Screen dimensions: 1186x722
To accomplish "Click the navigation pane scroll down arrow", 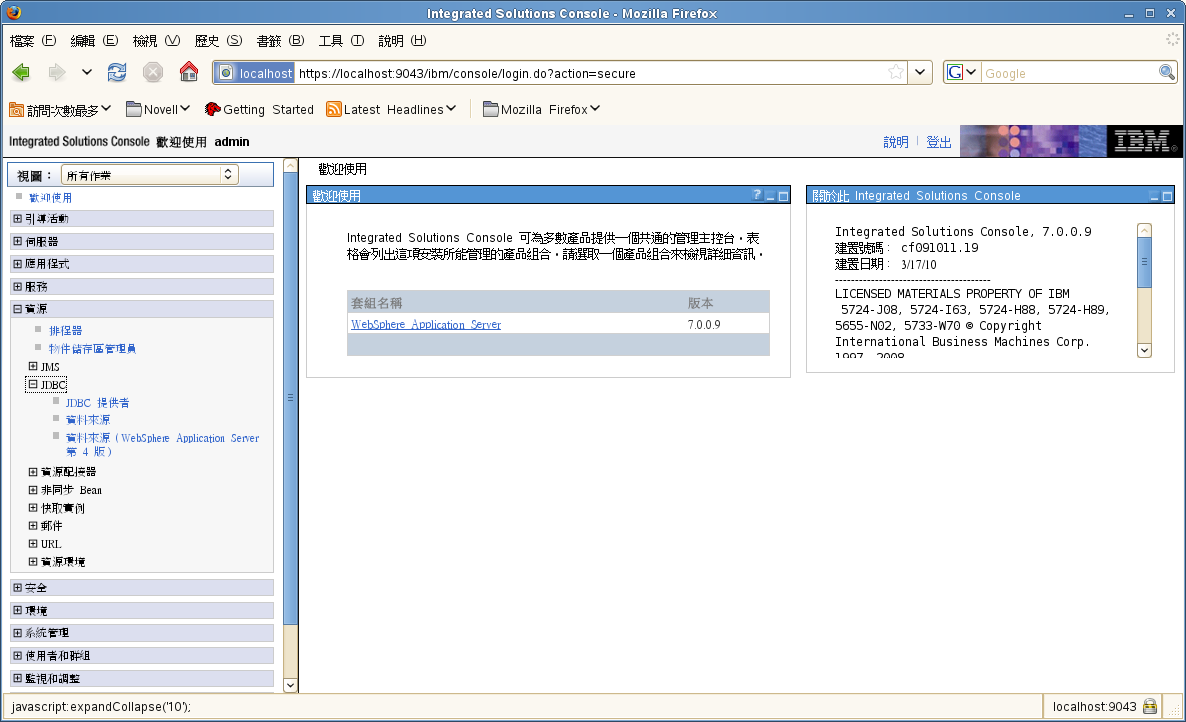I will click(x=290, y=685).
